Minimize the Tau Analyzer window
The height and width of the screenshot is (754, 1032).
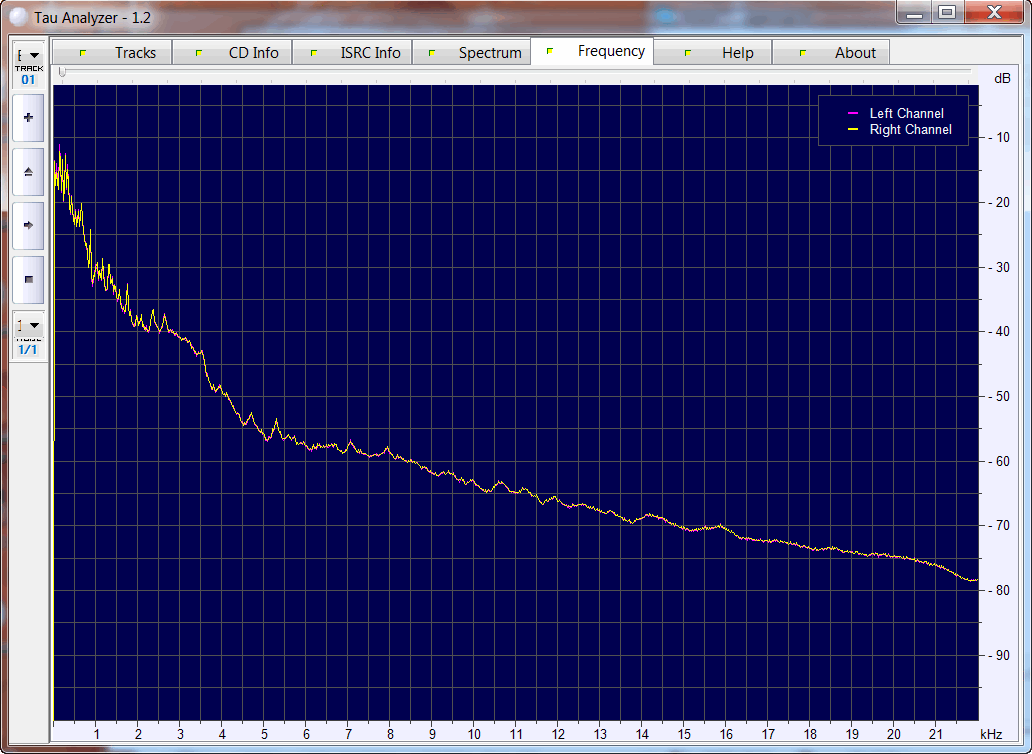point(913,12)
